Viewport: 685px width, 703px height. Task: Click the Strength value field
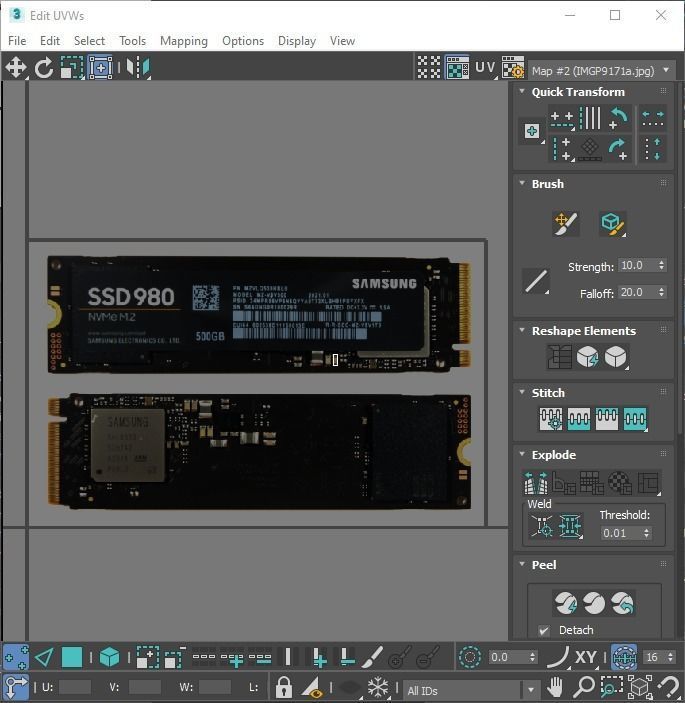click(637, 265)
